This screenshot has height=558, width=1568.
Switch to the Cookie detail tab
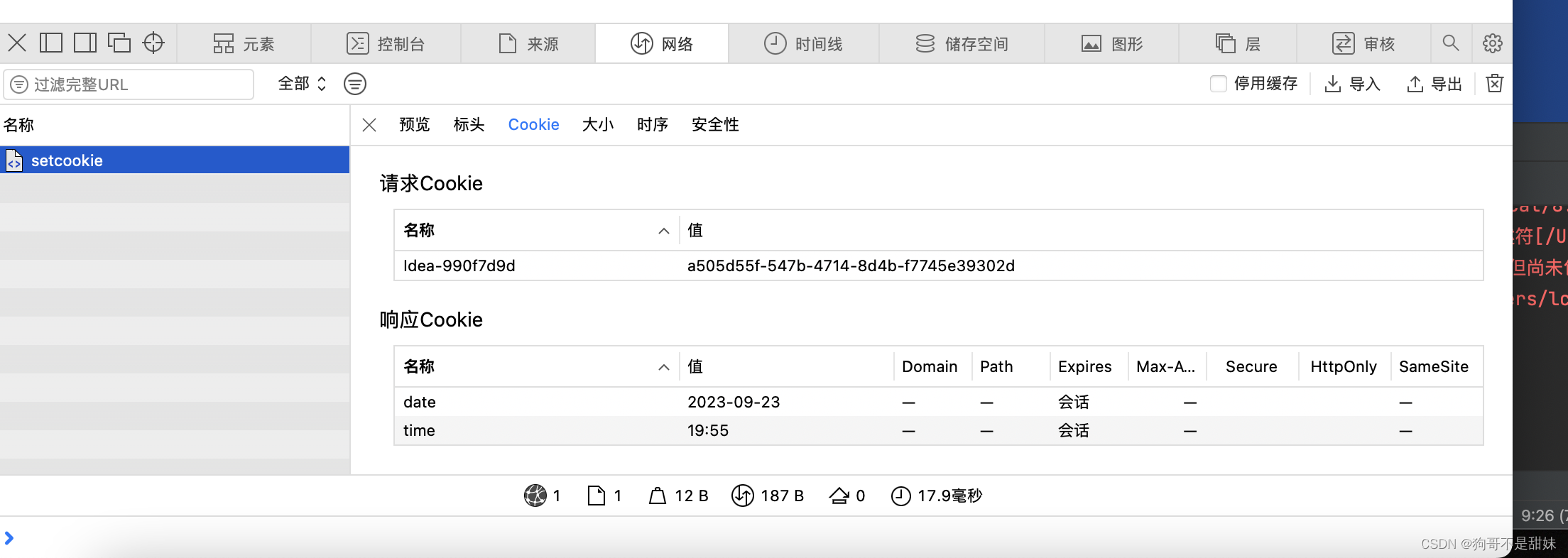tap(534, 125)
